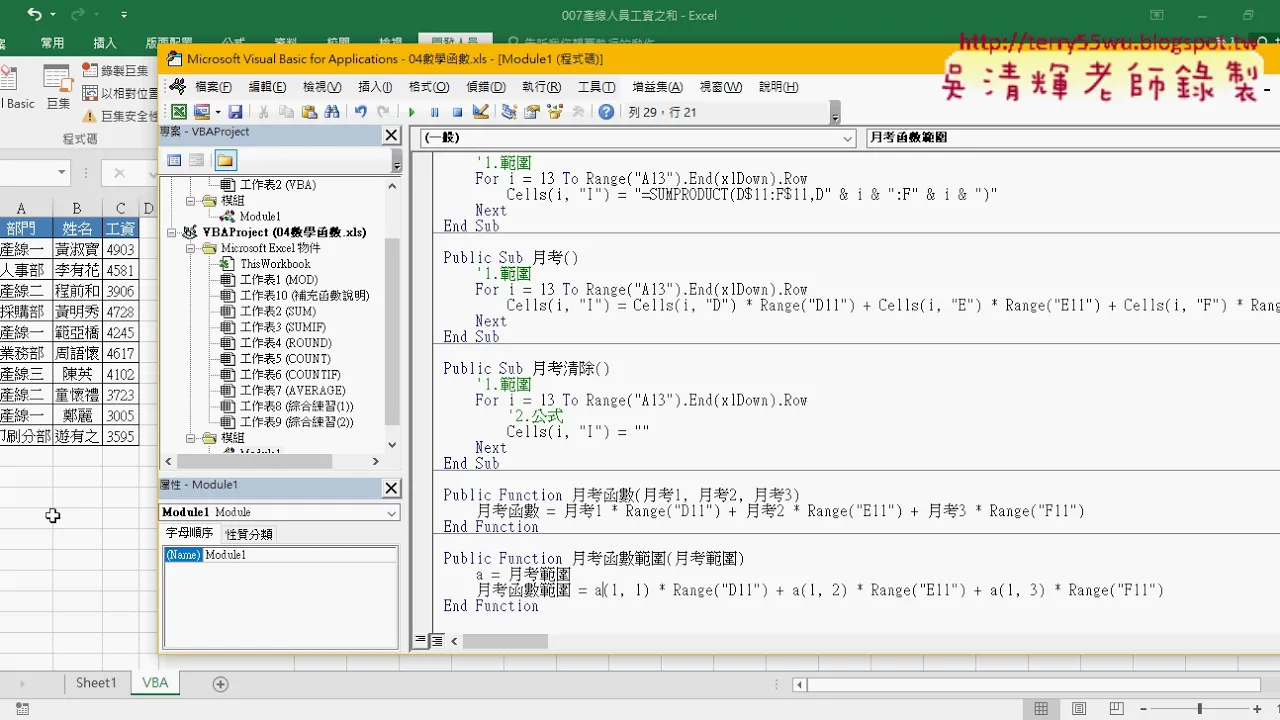Click the Insert UserForm toolbar icon
This screenshot has width=1280, height=720.
click(201, 112)
